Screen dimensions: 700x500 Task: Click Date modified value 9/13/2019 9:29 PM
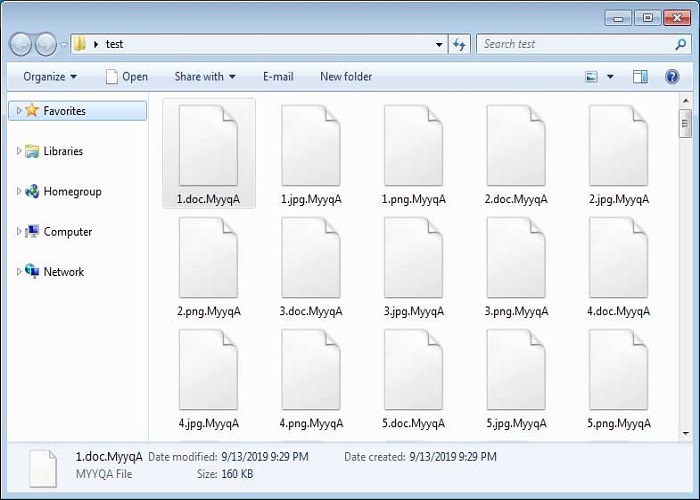[265, 457]
